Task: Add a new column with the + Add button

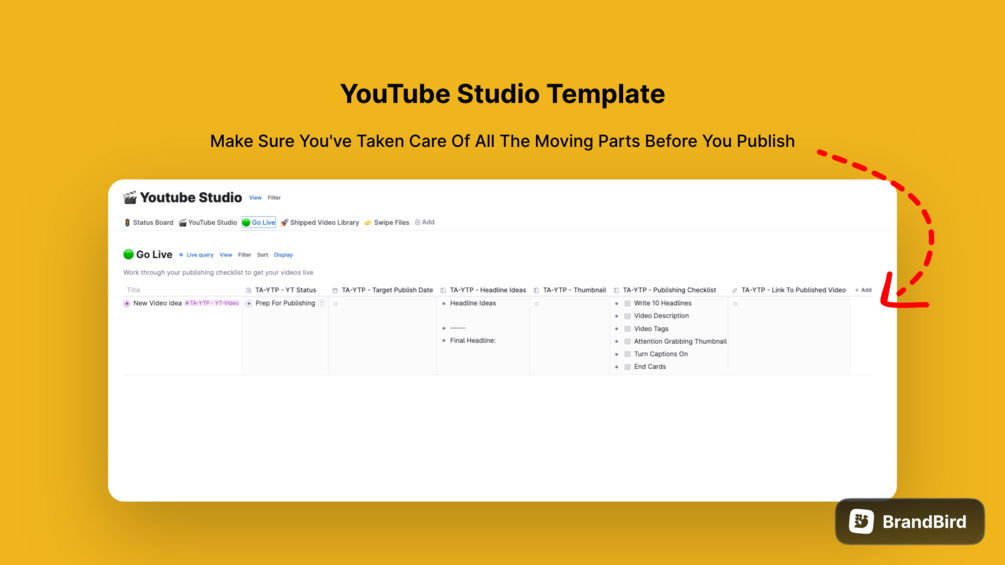Action: point(863,290)
